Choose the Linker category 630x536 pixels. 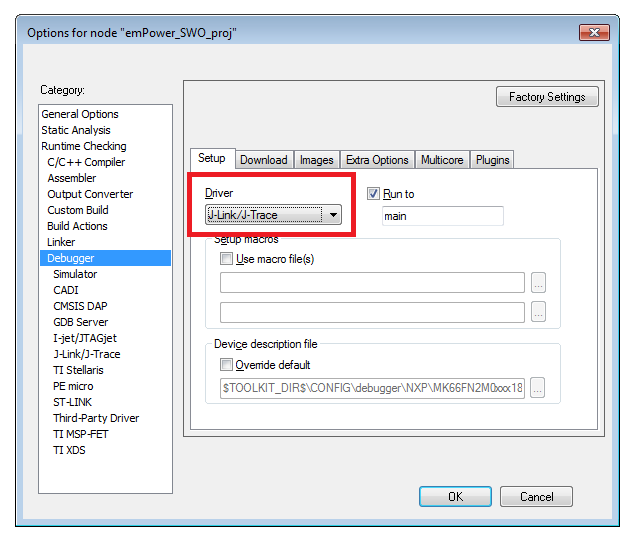pyautogui.click(x=61, y=242)
